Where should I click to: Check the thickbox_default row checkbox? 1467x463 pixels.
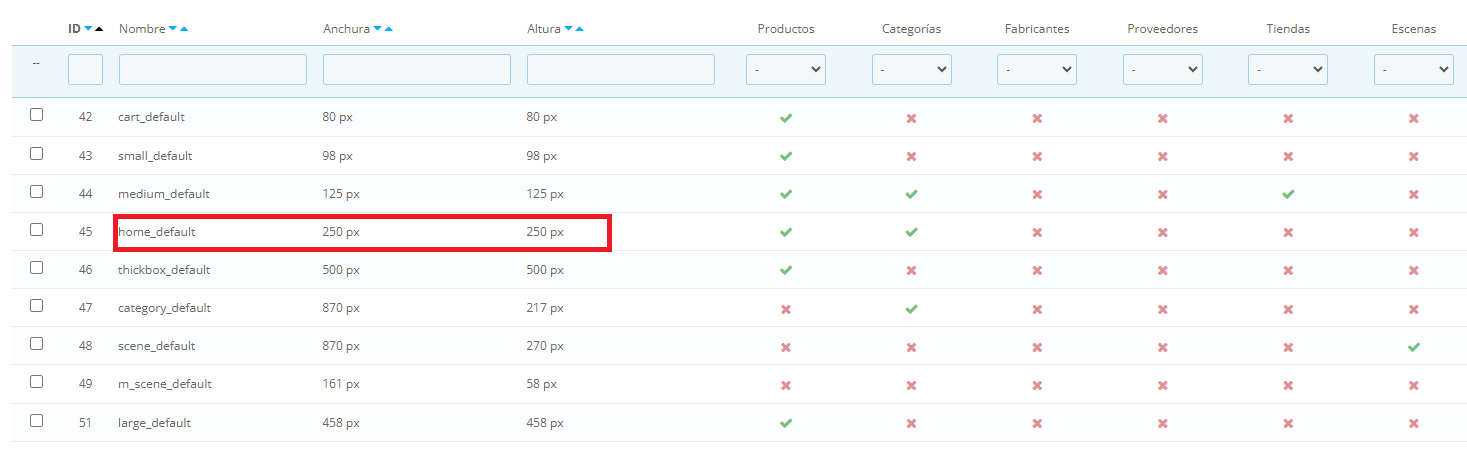click(x=36, y=267)
